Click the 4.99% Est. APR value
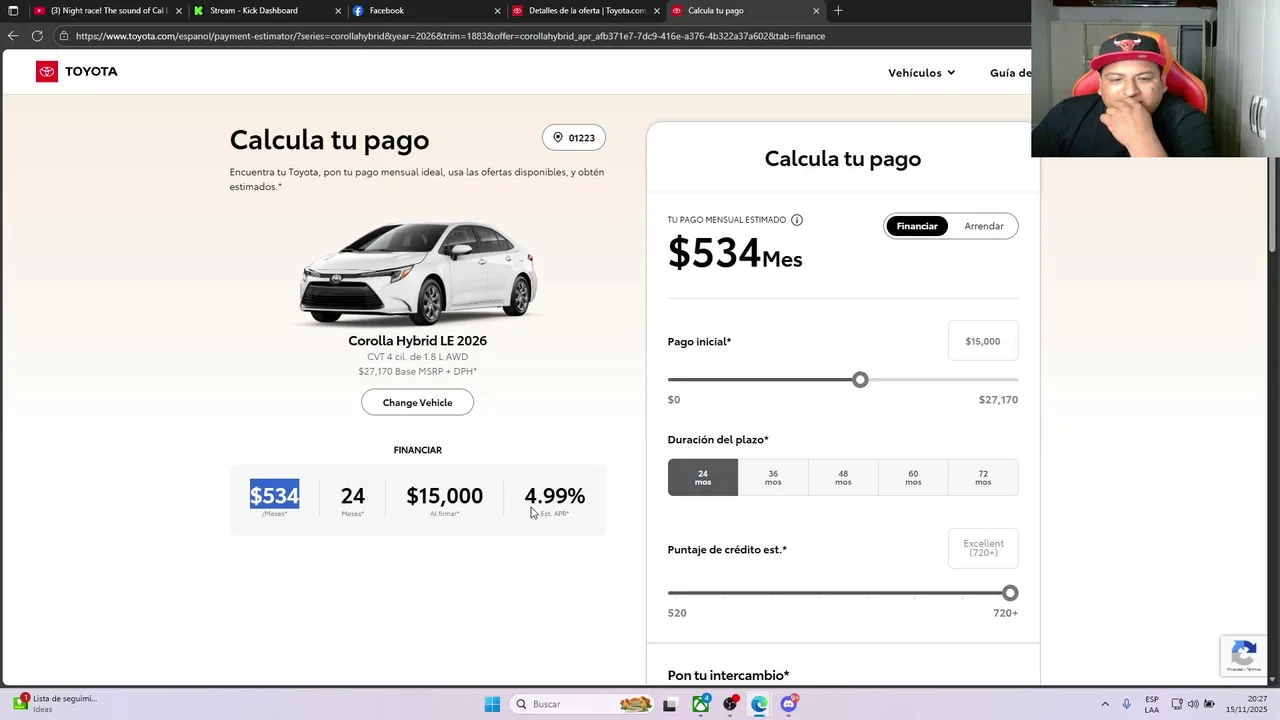1280x720 pixels. (554, 495)
